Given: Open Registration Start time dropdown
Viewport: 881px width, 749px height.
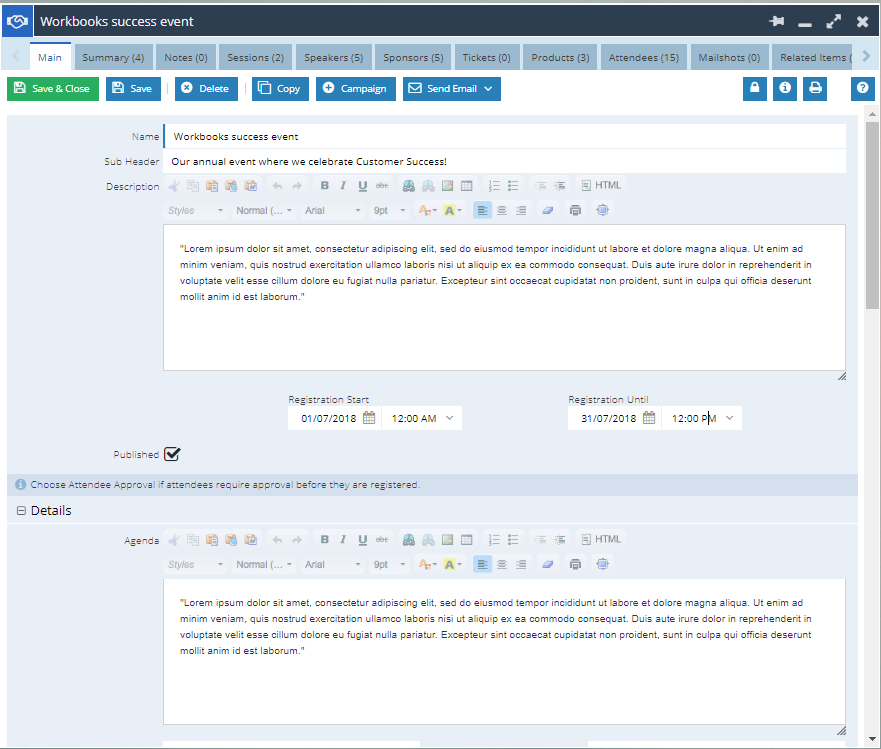Looking at the screenshot, I should [x=449, y=418].
